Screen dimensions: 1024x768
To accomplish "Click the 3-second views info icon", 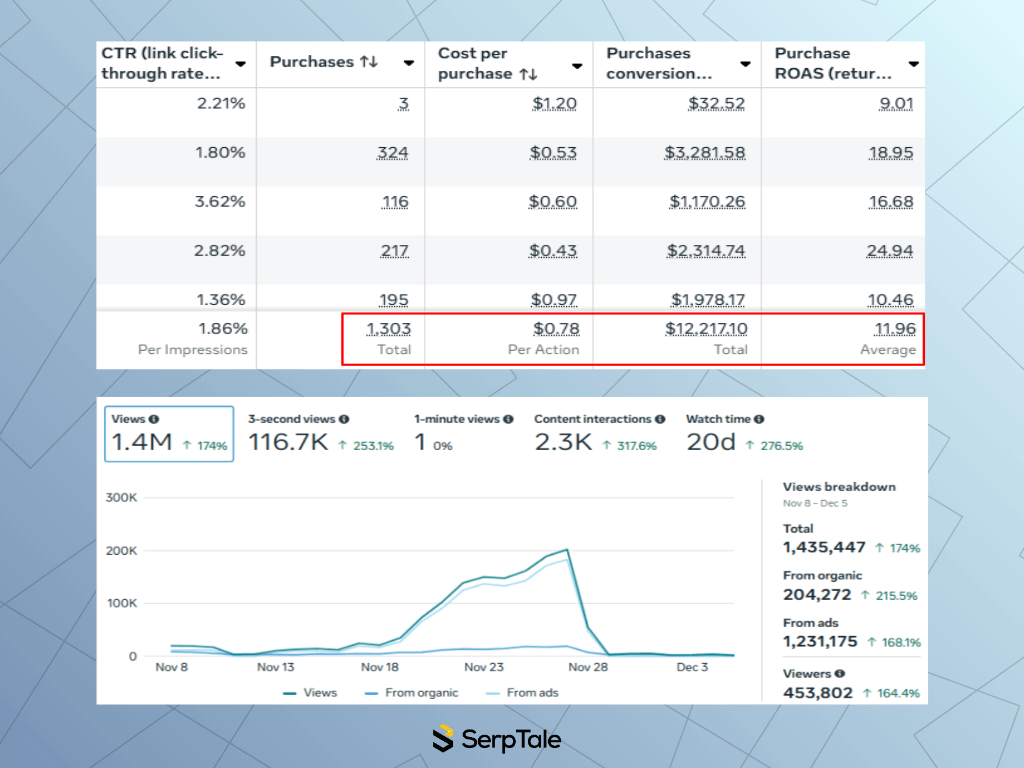I will [x=344, y=419].
